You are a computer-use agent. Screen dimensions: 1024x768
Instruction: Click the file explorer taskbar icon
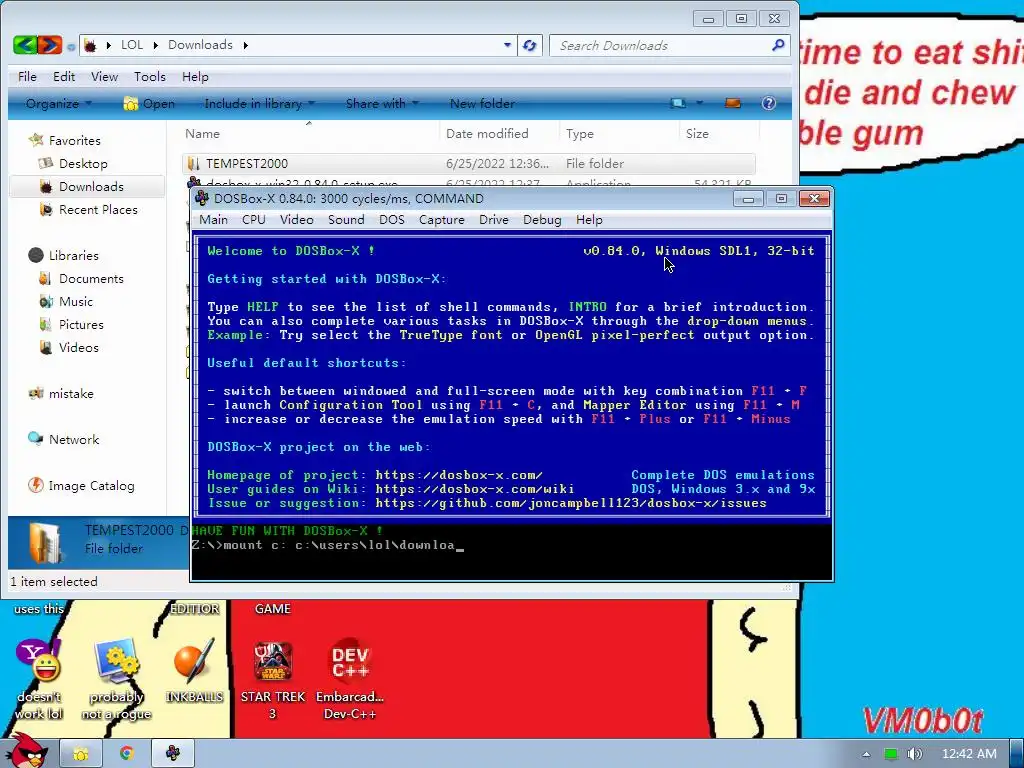[80, 754]
